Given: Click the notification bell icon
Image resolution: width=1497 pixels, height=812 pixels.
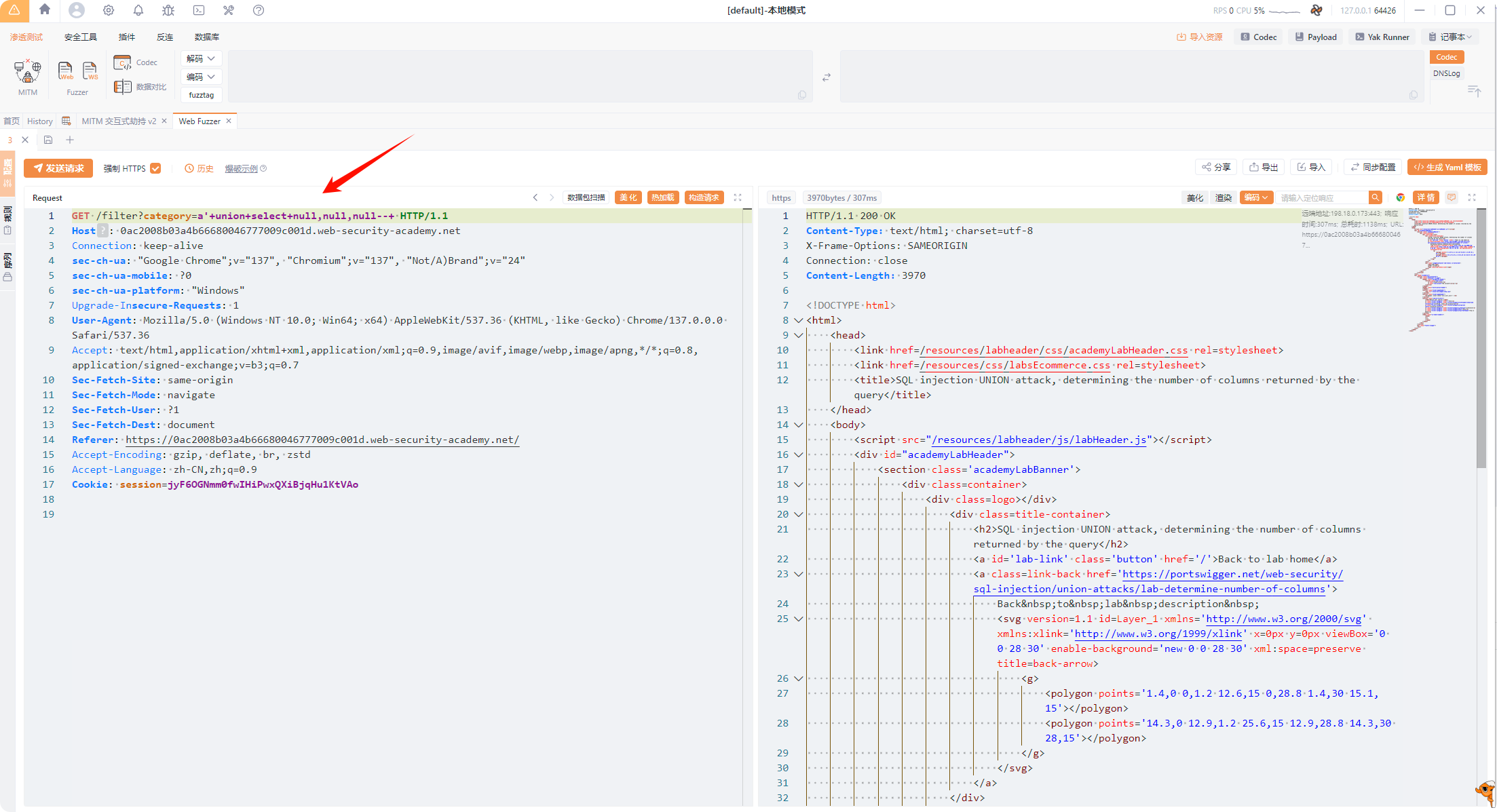Looking at the screenshot, I should tap(138, 10).
